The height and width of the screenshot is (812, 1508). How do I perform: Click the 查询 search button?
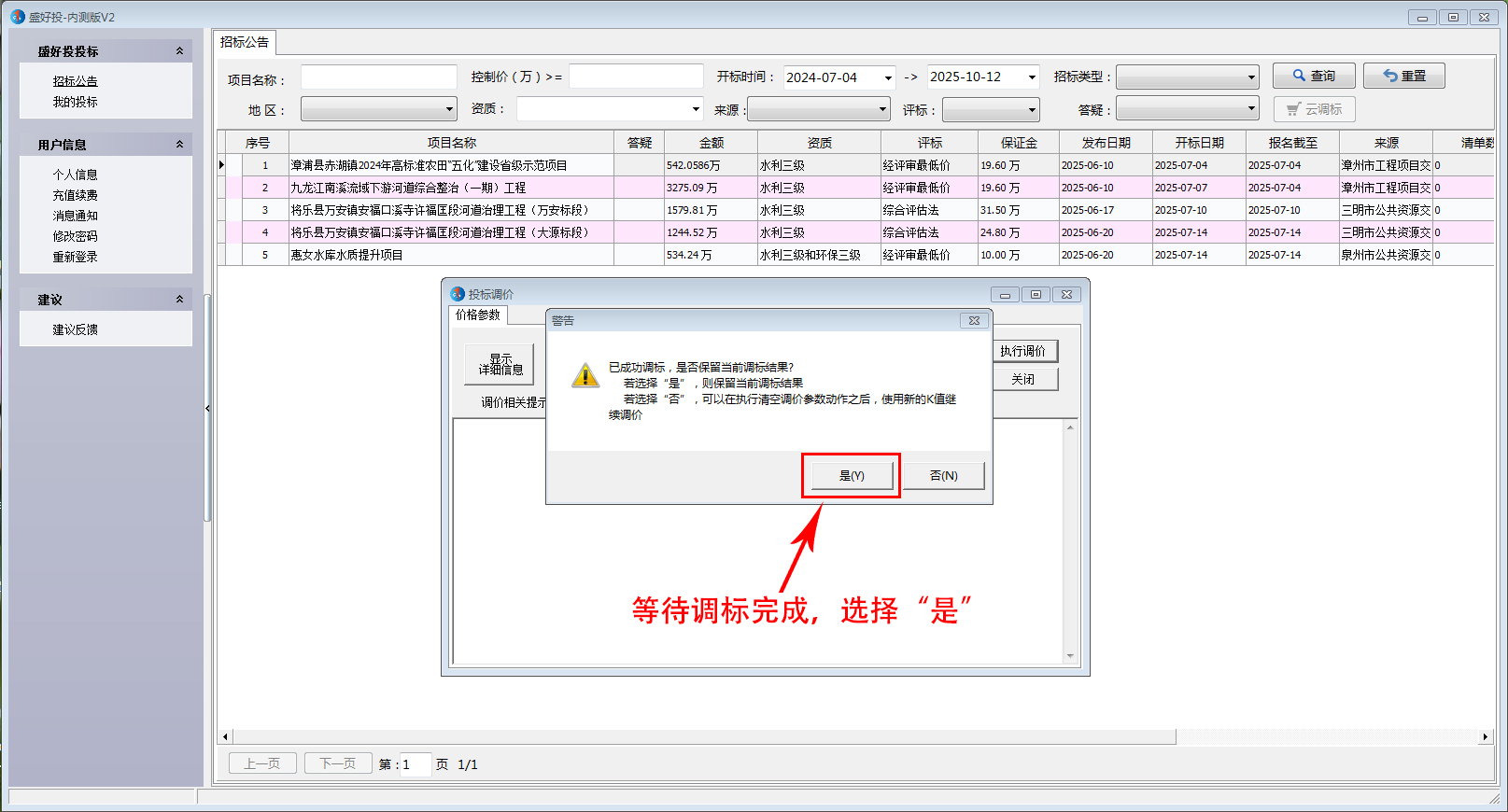pyautogui.click(x=1313, y=76)
